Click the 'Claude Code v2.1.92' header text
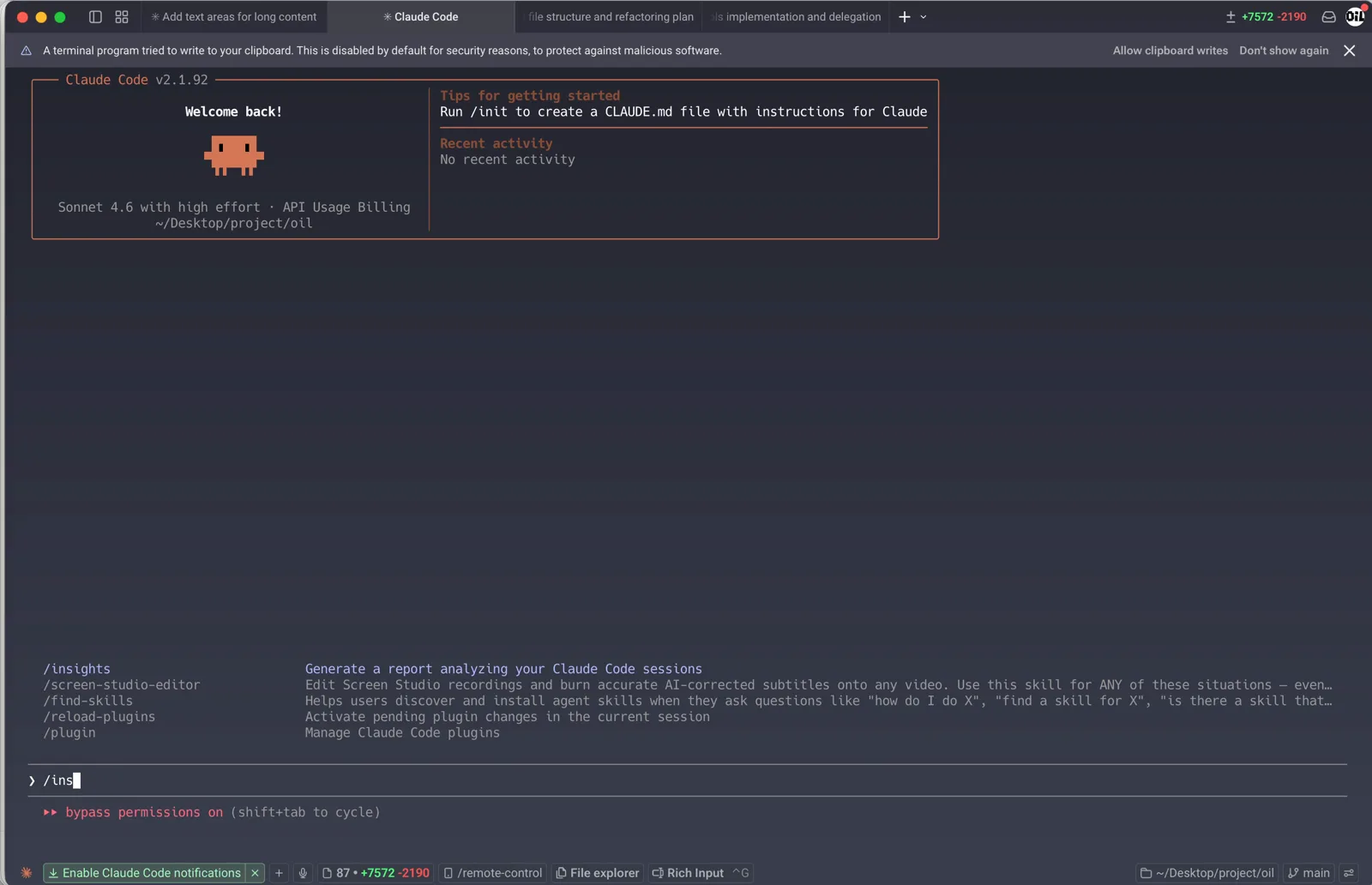This screenshot has height=885, width=1372. tap(136, 80)
